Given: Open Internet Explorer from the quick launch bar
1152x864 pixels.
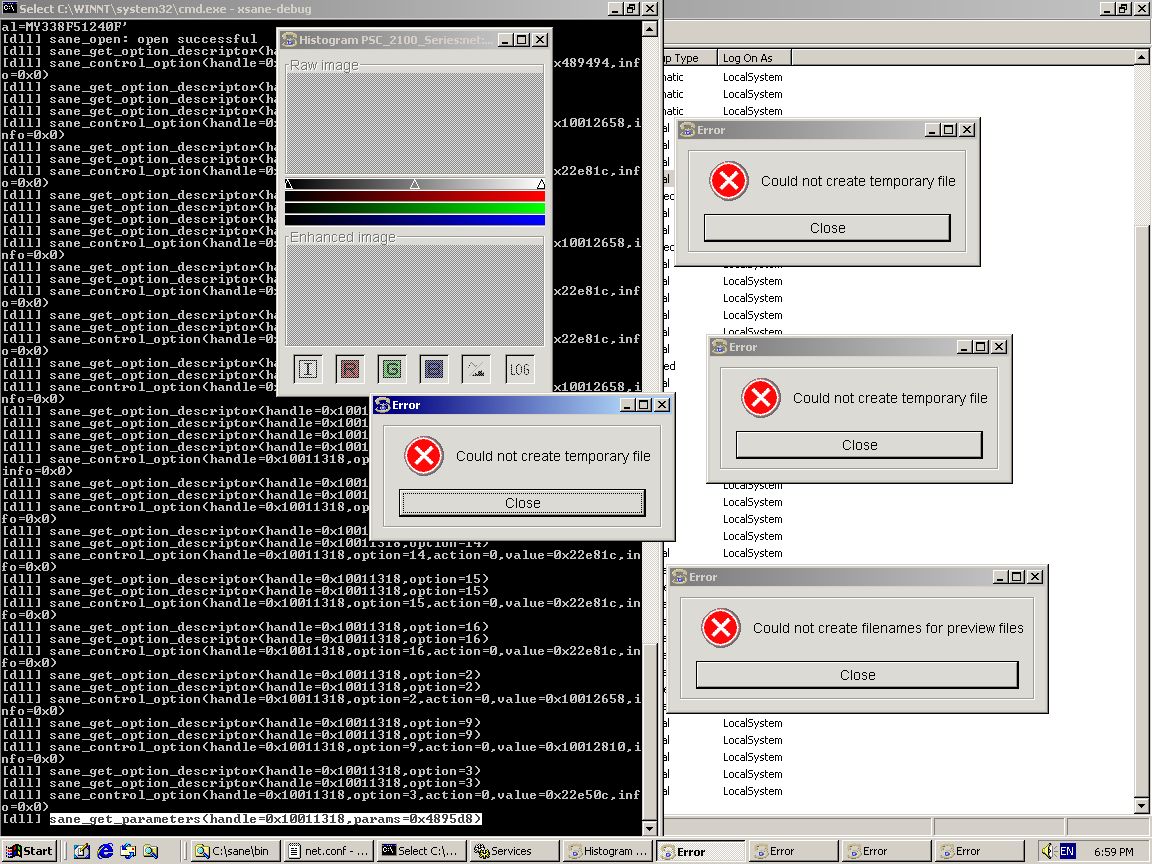Looking at the screenshot, I should [x=105, y=851].
